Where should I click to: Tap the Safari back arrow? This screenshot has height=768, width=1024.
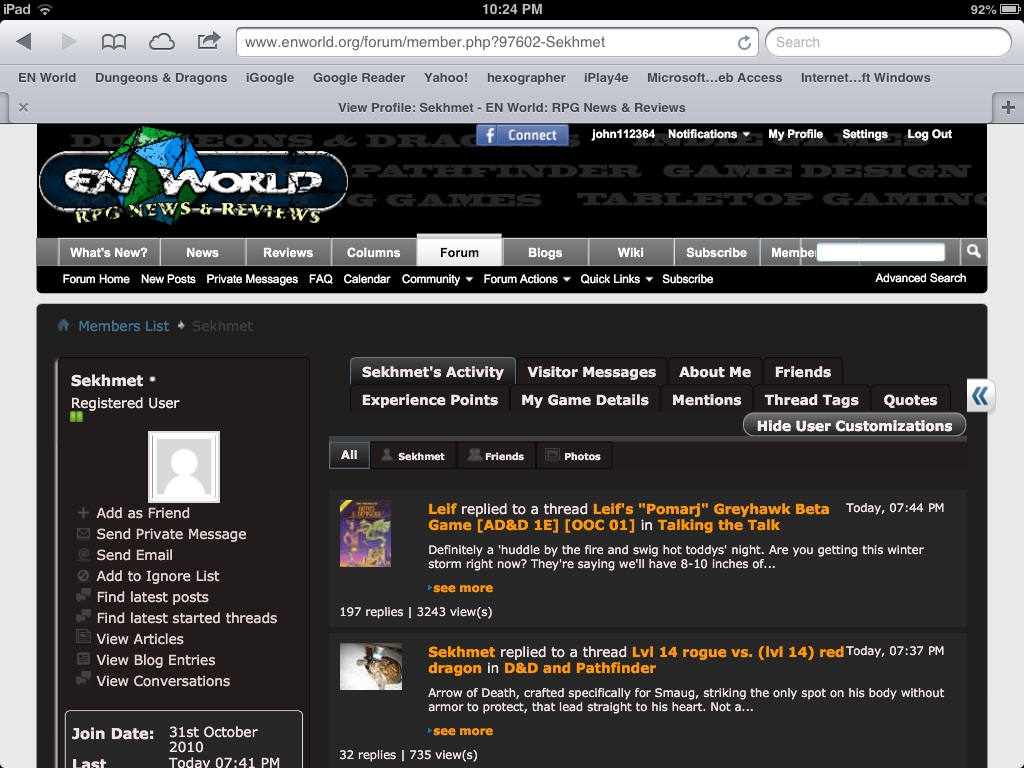[24, 42]
